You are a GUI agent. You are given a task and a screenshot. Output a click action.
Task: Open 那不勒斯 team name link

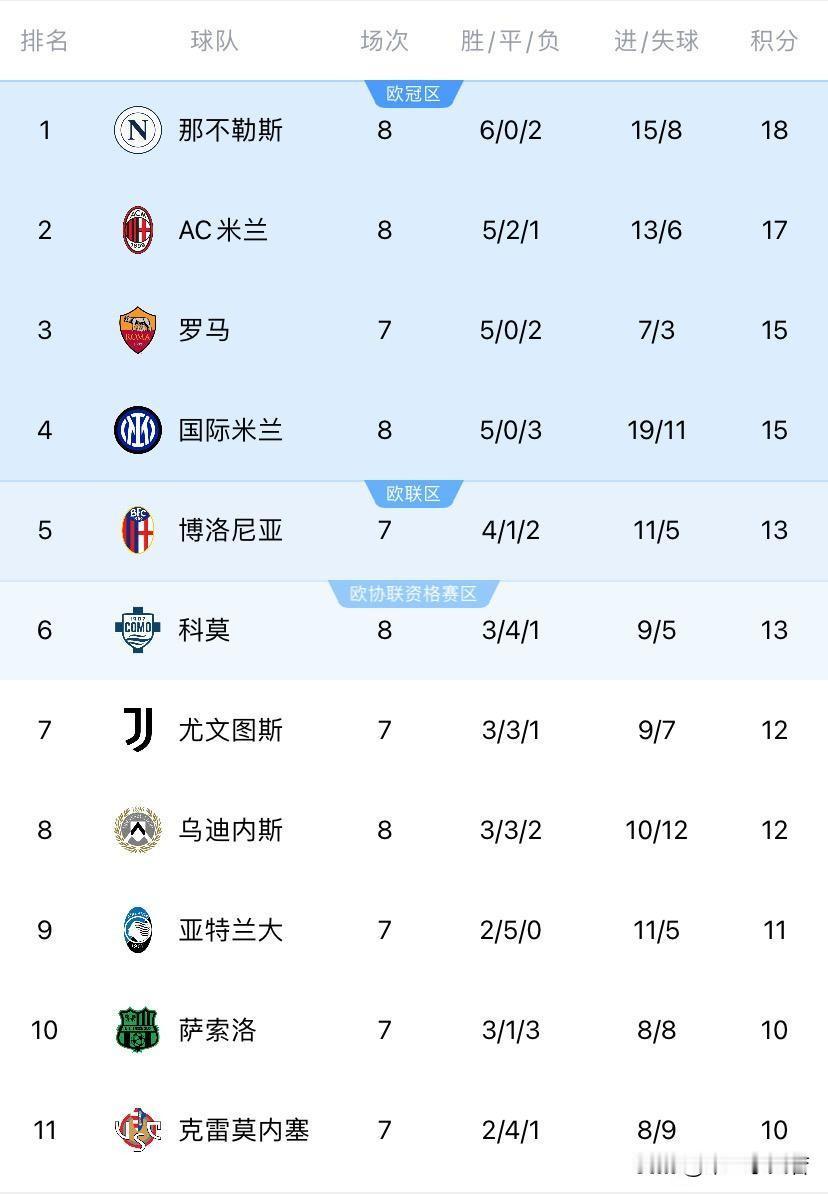coord(231,130)
